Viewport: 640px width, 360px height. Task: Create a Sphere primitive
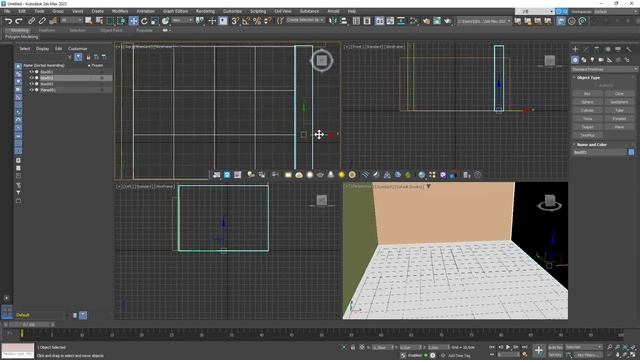tap(587, 102)
